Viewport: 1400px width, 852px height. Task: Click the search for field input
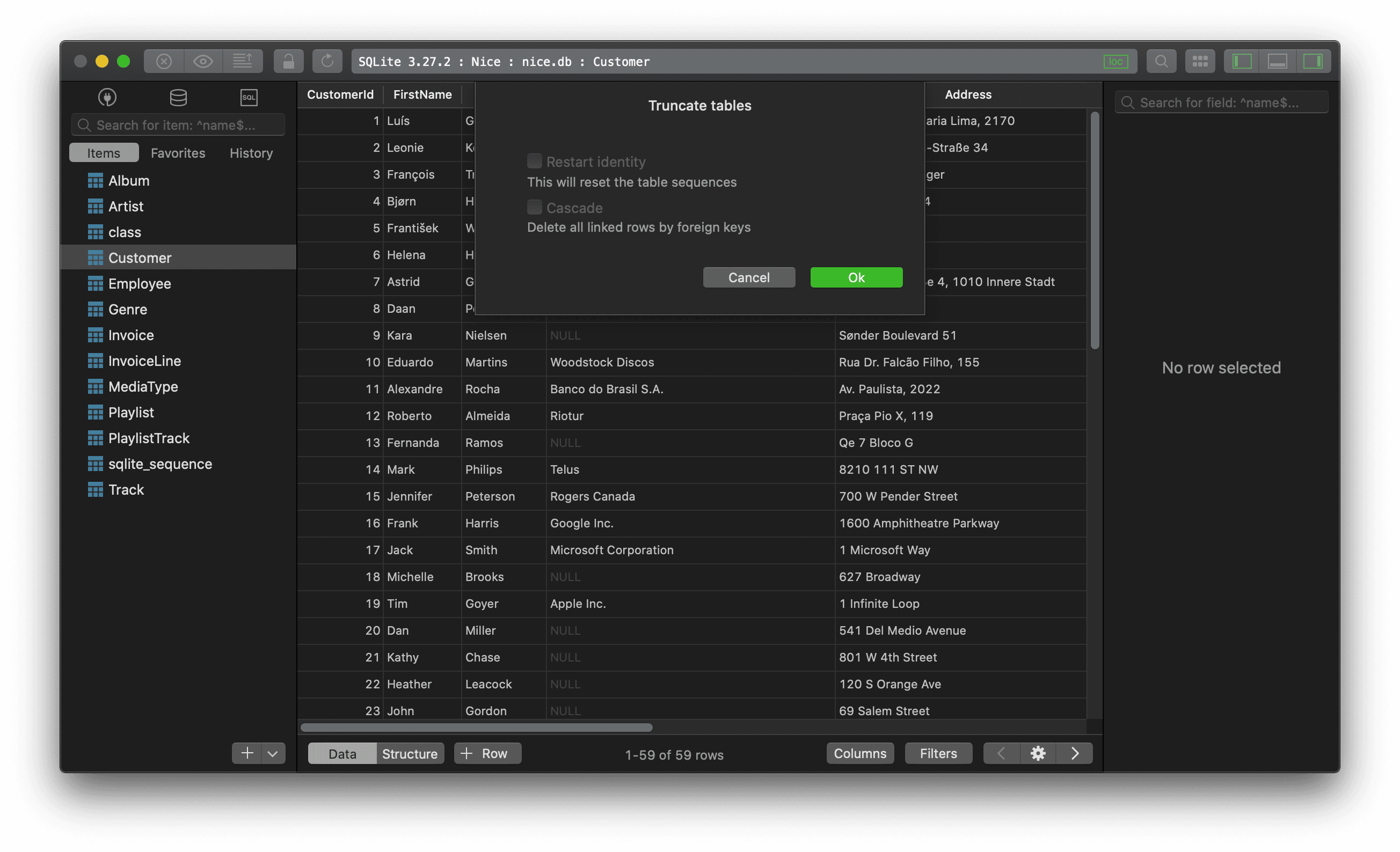1221,102
